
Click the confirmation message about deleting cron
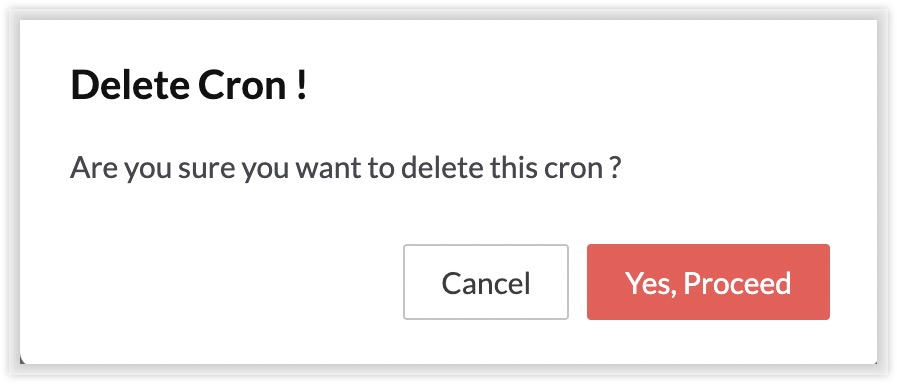pyautogui.click(x=346, y=169)
